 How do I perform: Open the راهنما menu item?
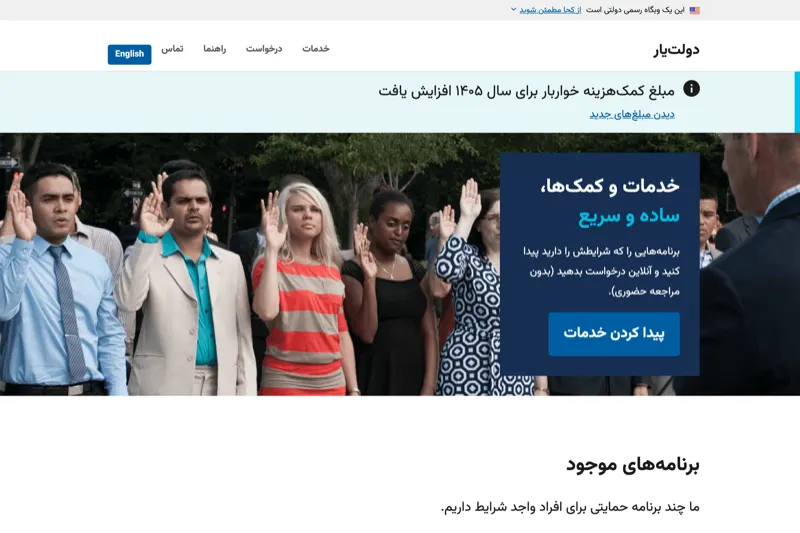(x=215, y=48)
